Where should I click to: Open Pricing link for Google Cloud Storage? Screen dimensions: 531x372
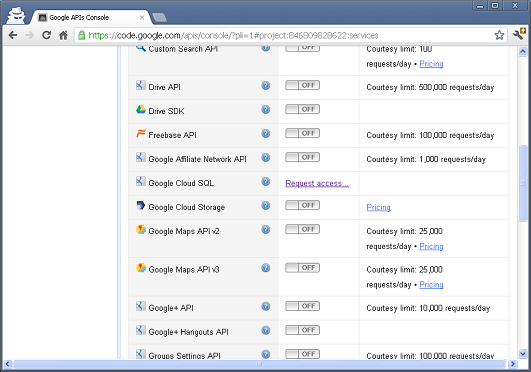coord(378,207)
